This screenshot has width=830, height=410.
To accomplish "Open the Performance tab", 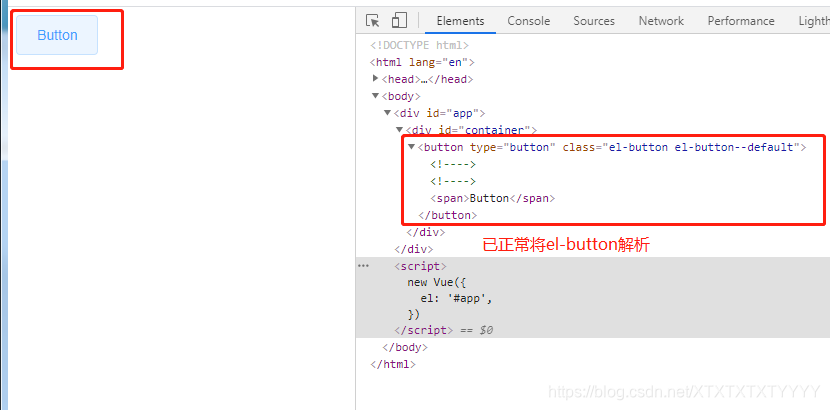I will pyautogui.click(x=741, y=21).
